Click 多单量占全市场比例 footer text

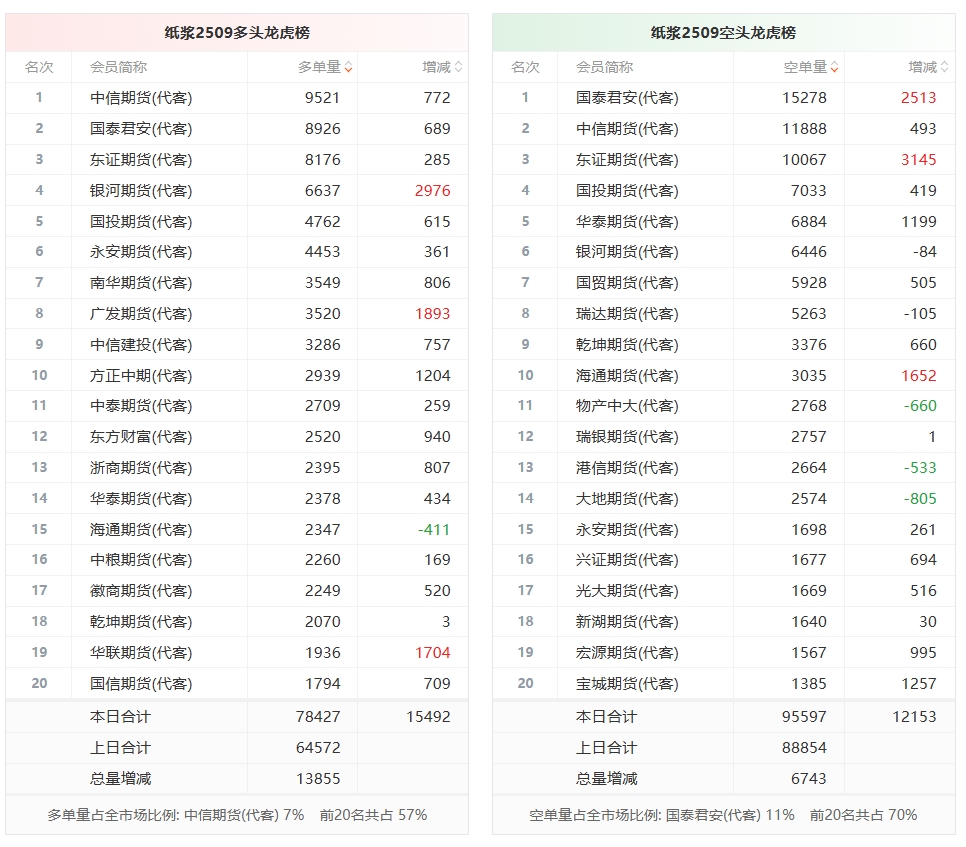pos(237,815)
